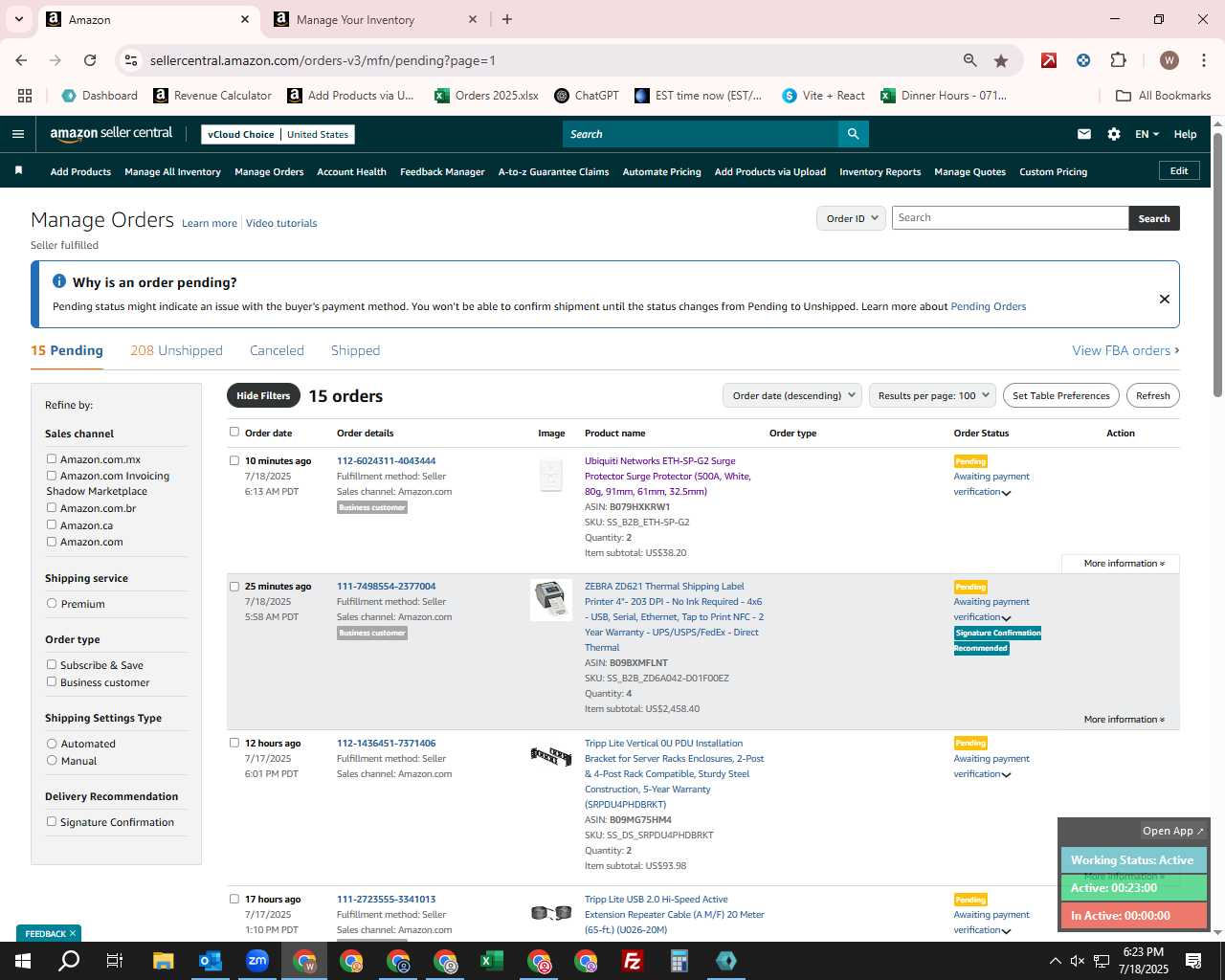Viewport: 1225px width, 980px height.
Task: Open Windows taskbar search
Action: coord(69,961)
